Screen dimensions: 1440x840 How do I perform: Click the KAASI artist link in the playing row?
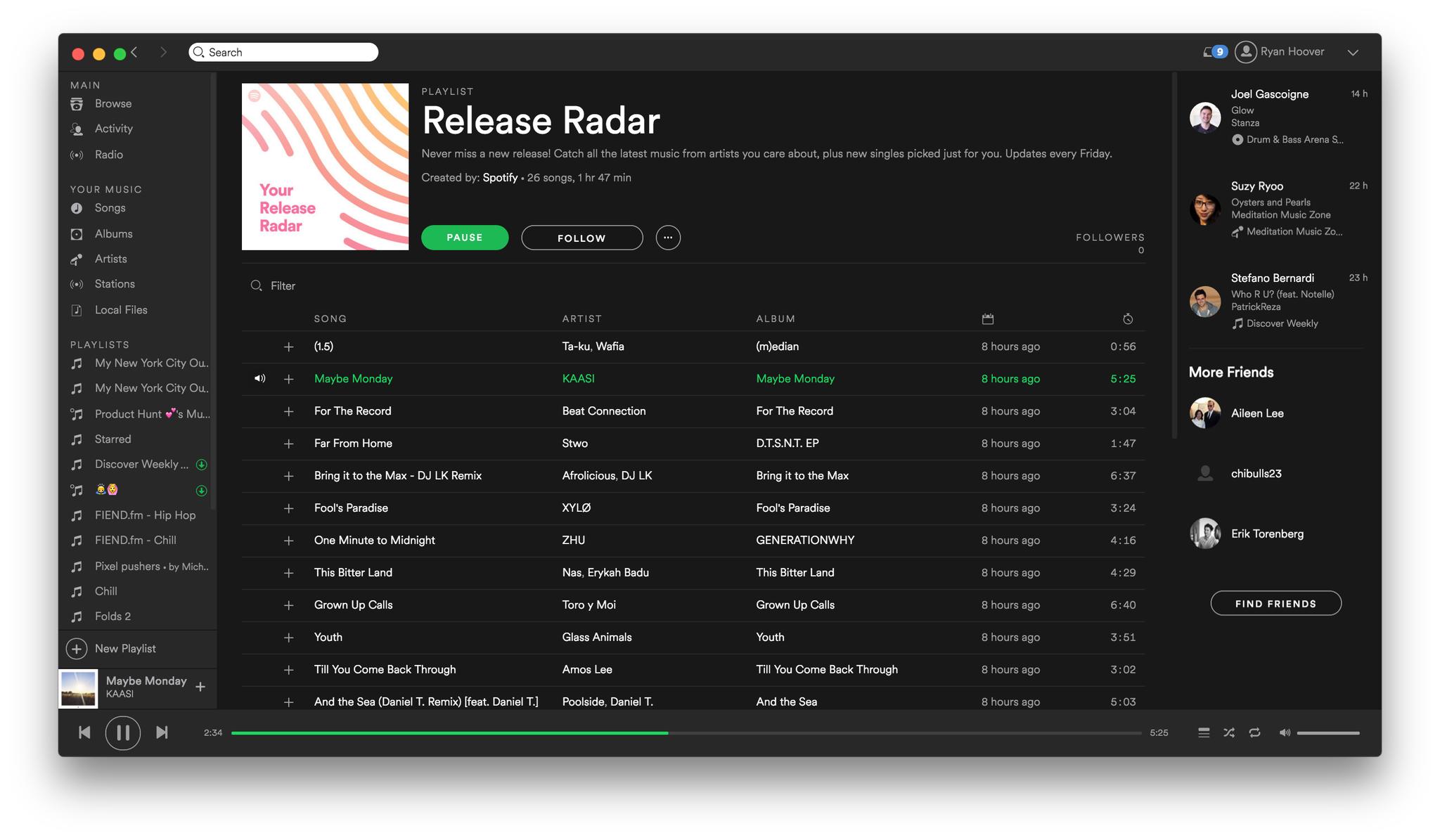pos(578,379)
